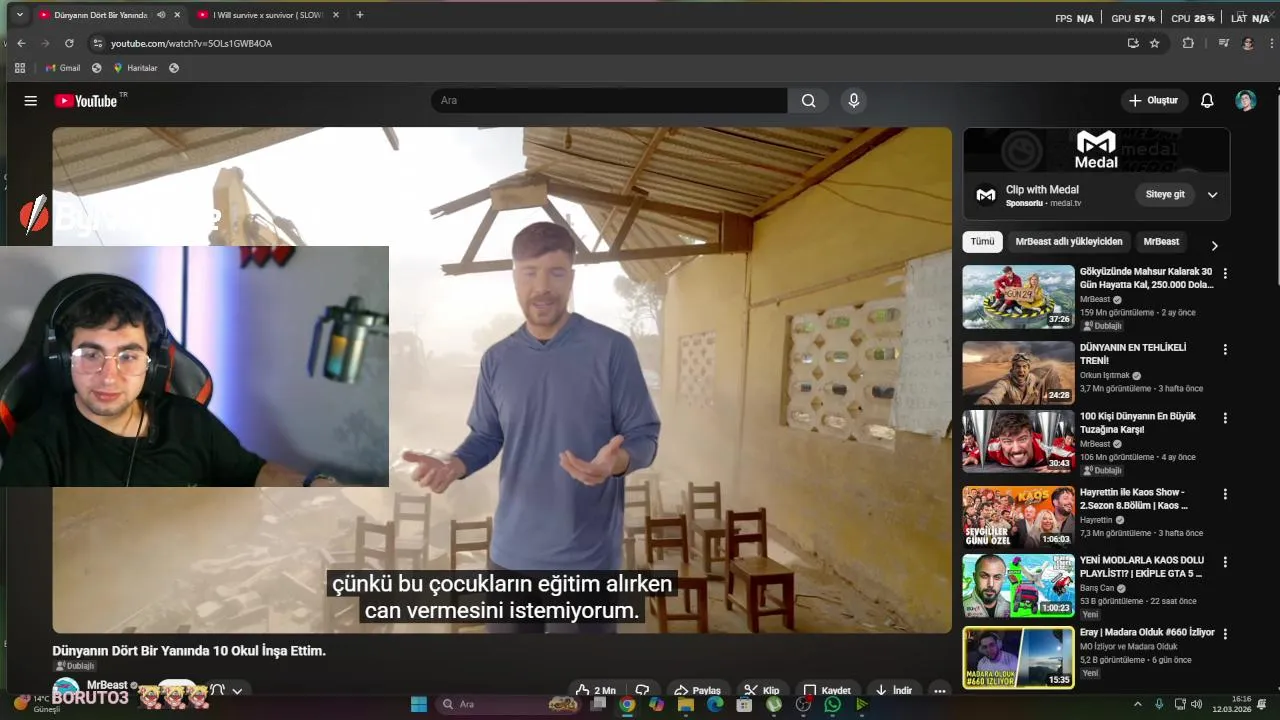
Task: Reload the page with the refresh icon
Action: coord(69,43)
